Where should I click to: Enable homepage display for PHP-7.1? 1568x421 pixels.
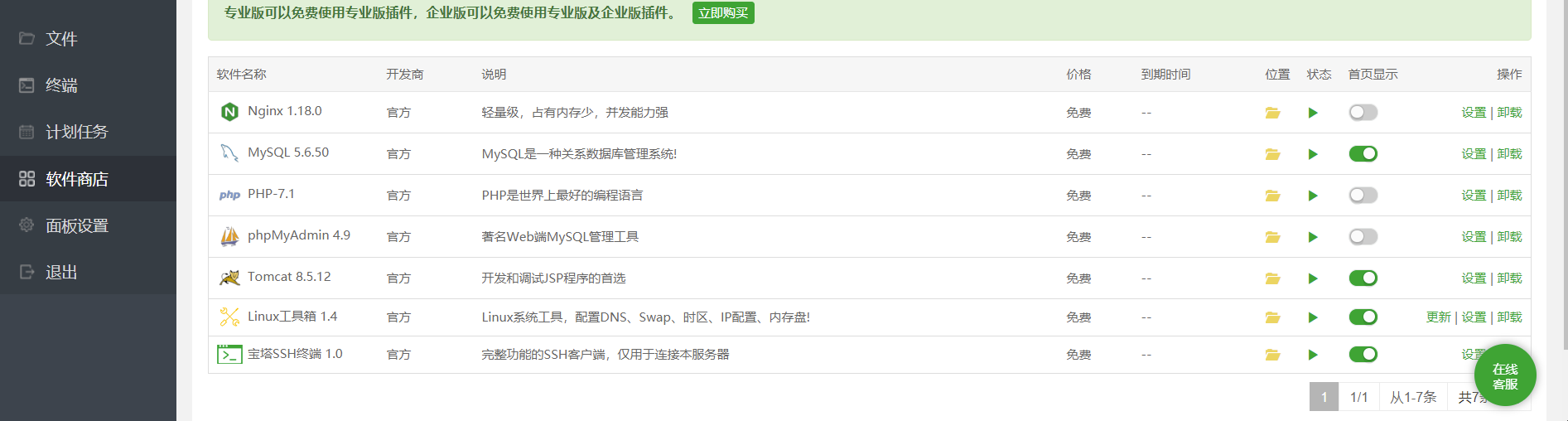click(1363, 195)
